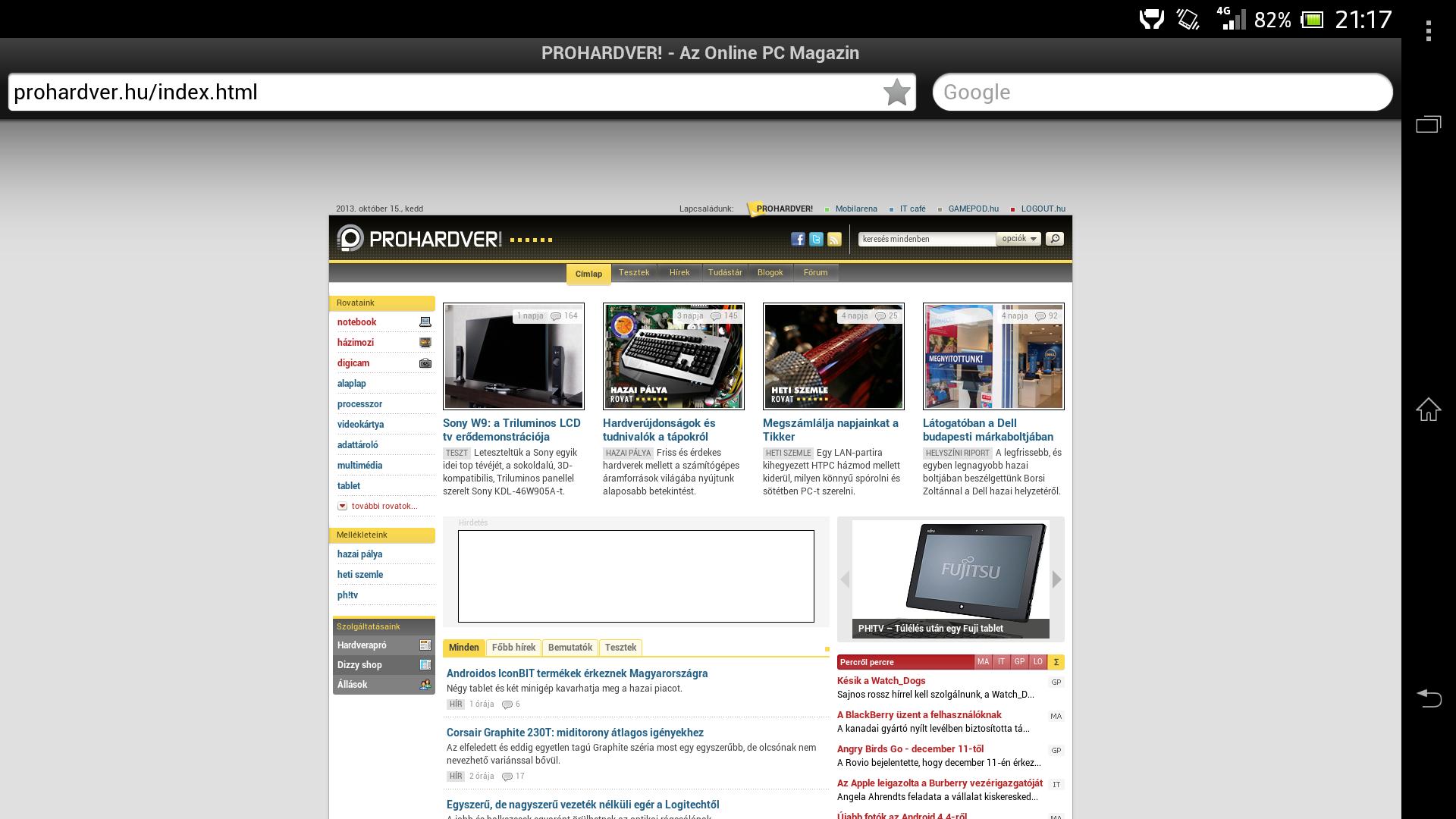Open the multimédia section
The height and width of the screenshot is (819, 1456).
tap(359, 466)
